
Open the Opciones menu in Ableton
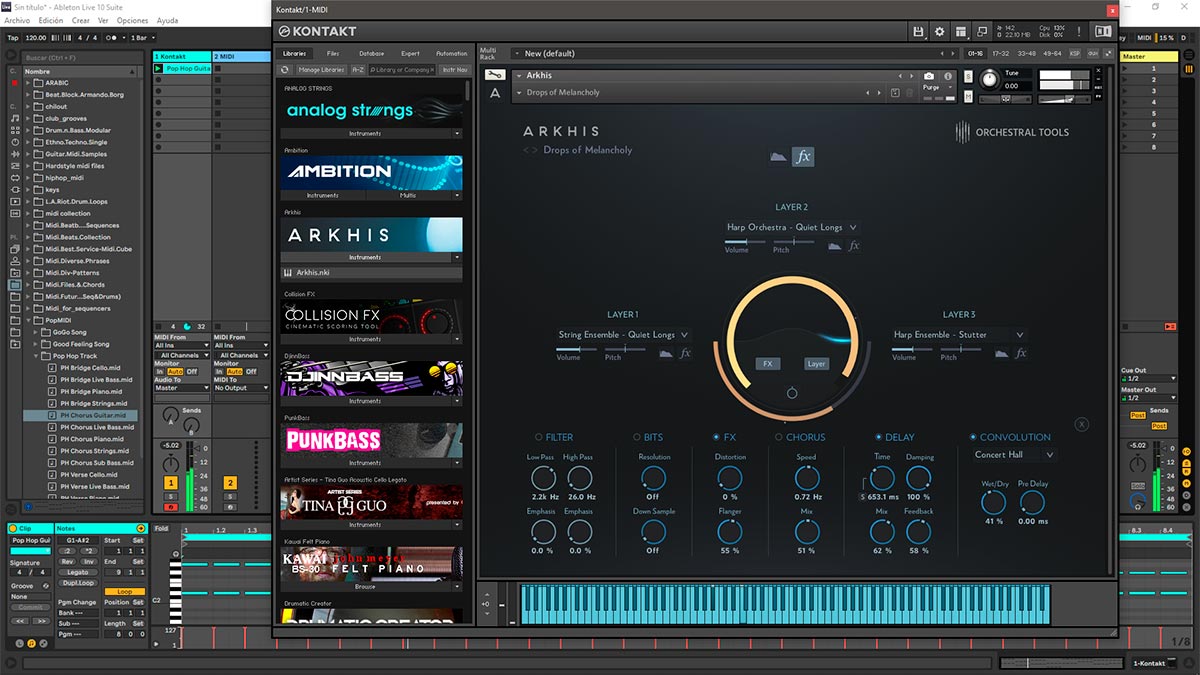tap(132, 20)
